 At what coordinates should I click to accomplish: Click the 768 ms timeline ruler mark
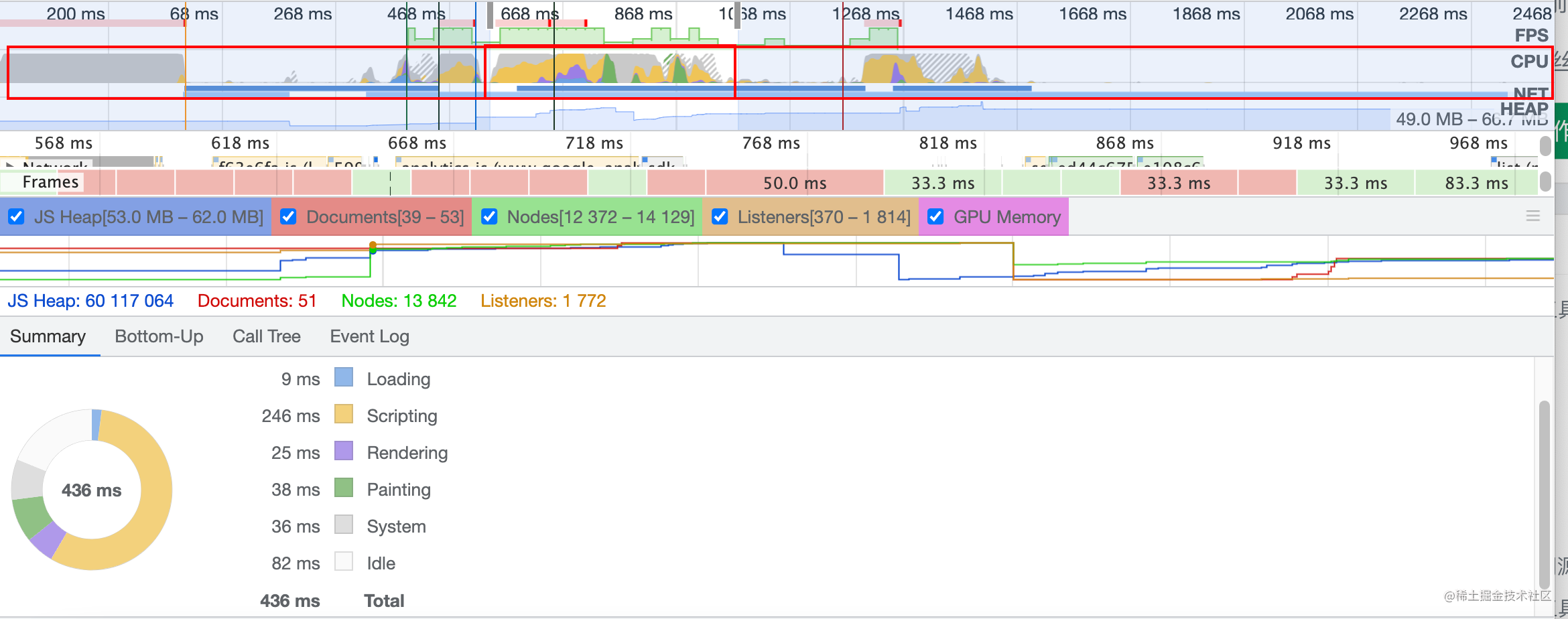tap(771, 143)
